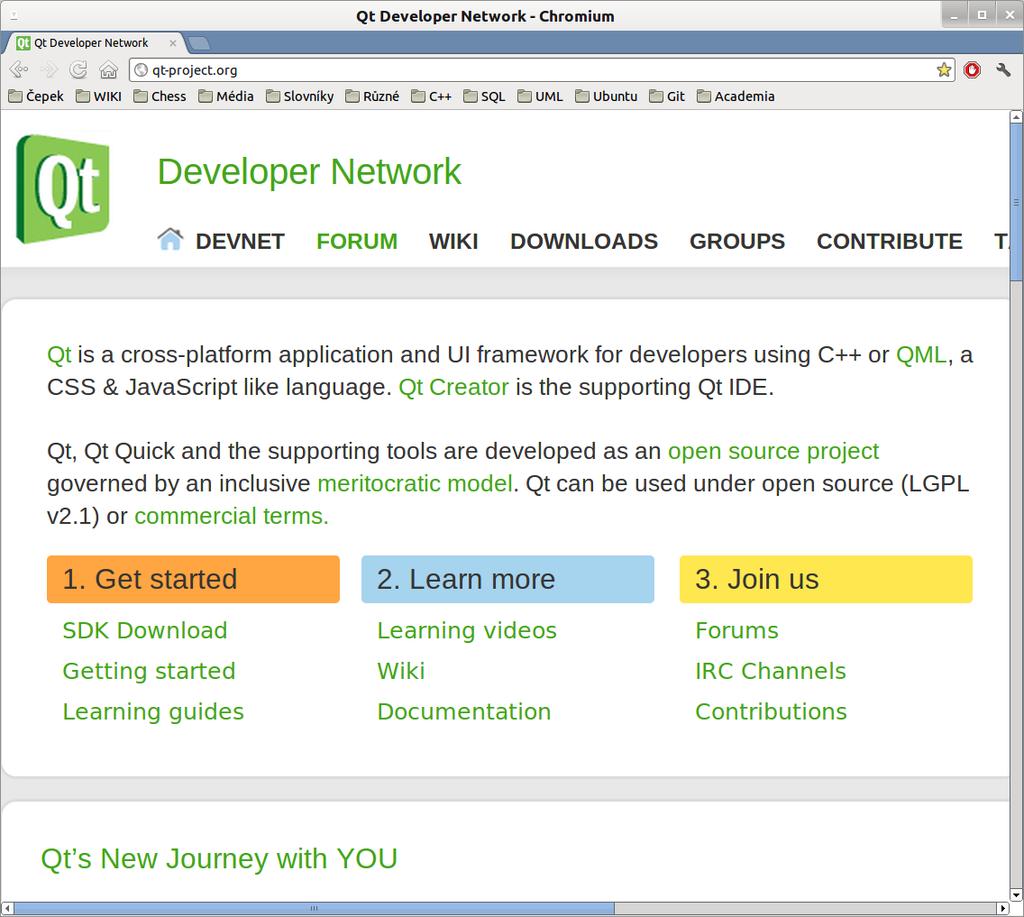Viewport: 1024px width, 917px height.
Task: Click the 1. Get started box
Action: click(193, 579)
